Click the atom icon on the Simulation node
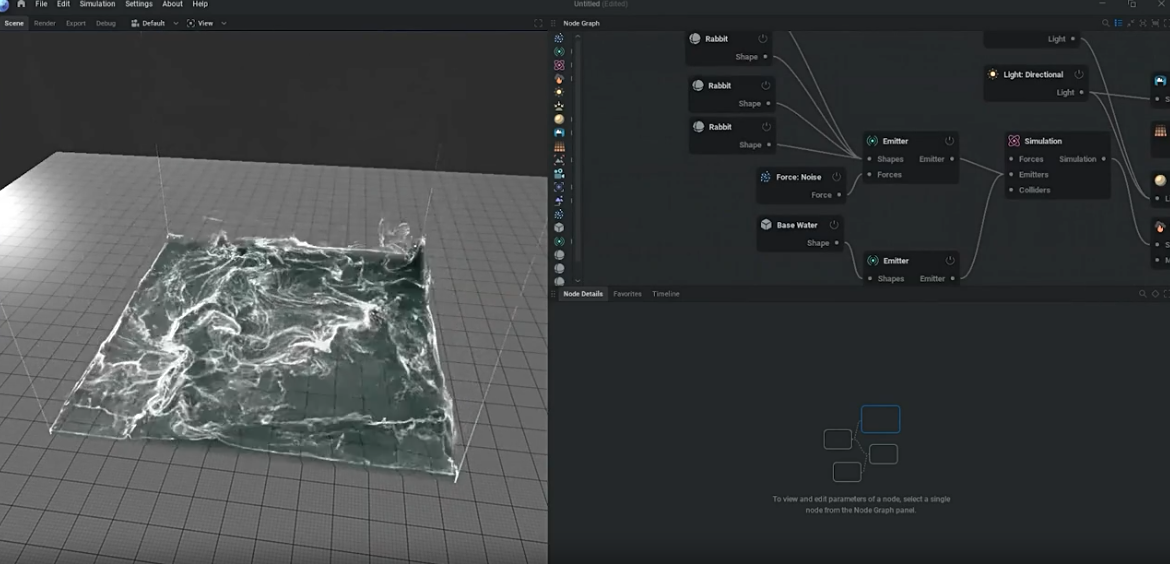This screenshot has height=564, width=1170. [1013, 141]
